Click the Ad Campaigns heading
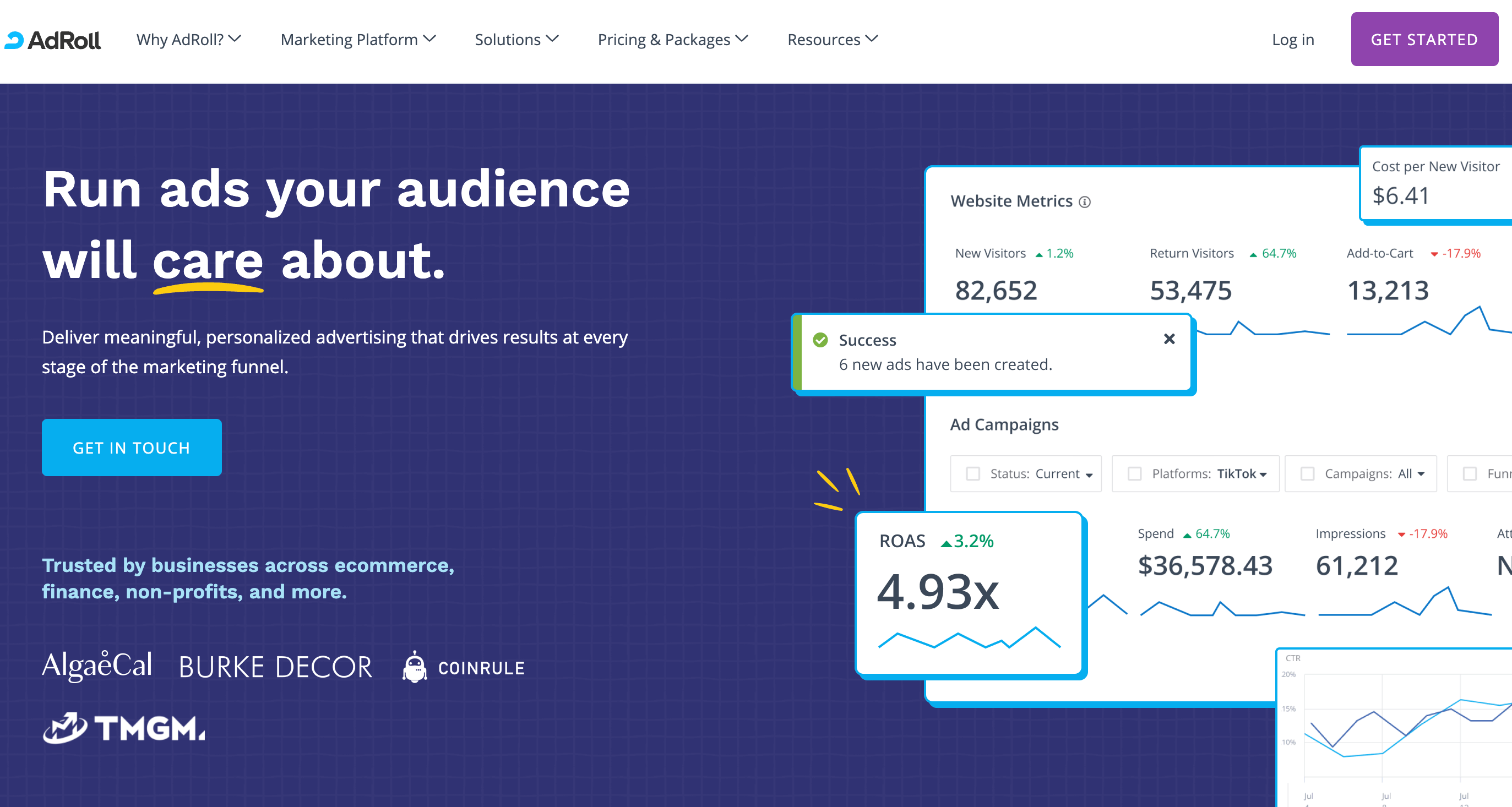Viewport: 1512px width, 807px height. [x=1004, y=424]
